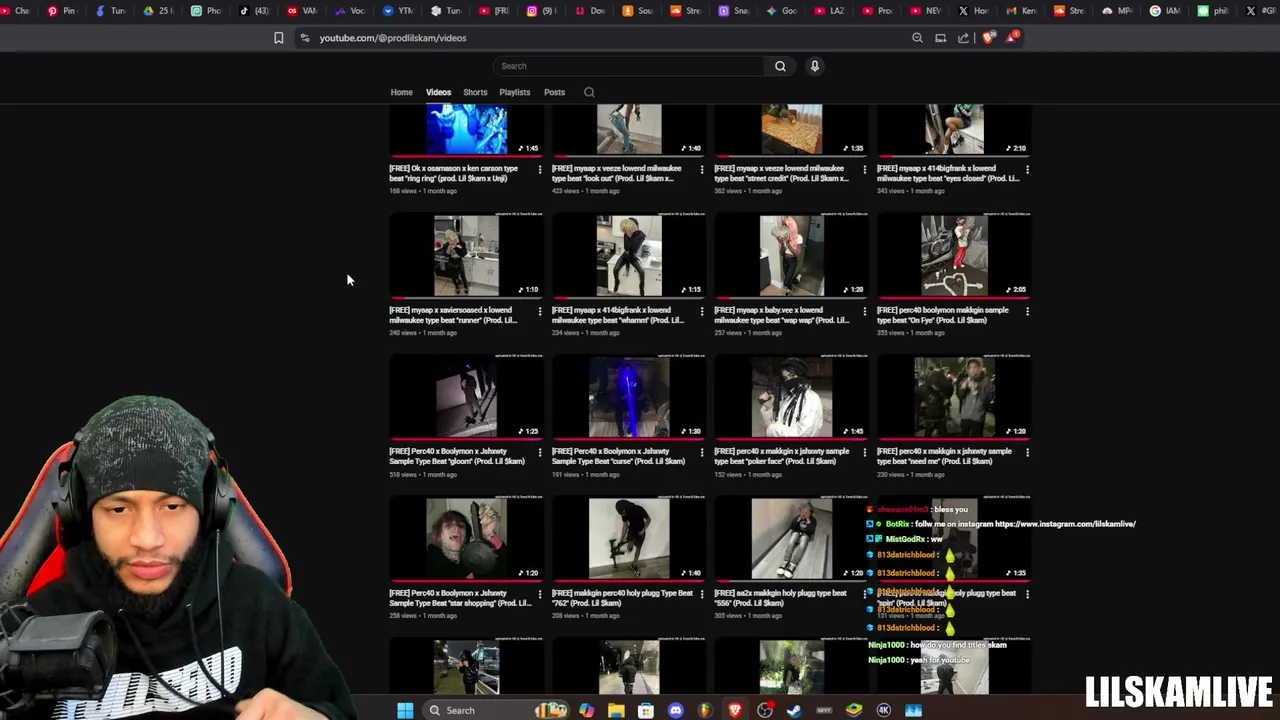Open "ring ring" type beat video title
Screen dimensions: 1280x720
pyautogui.click(x=454, y=173)
